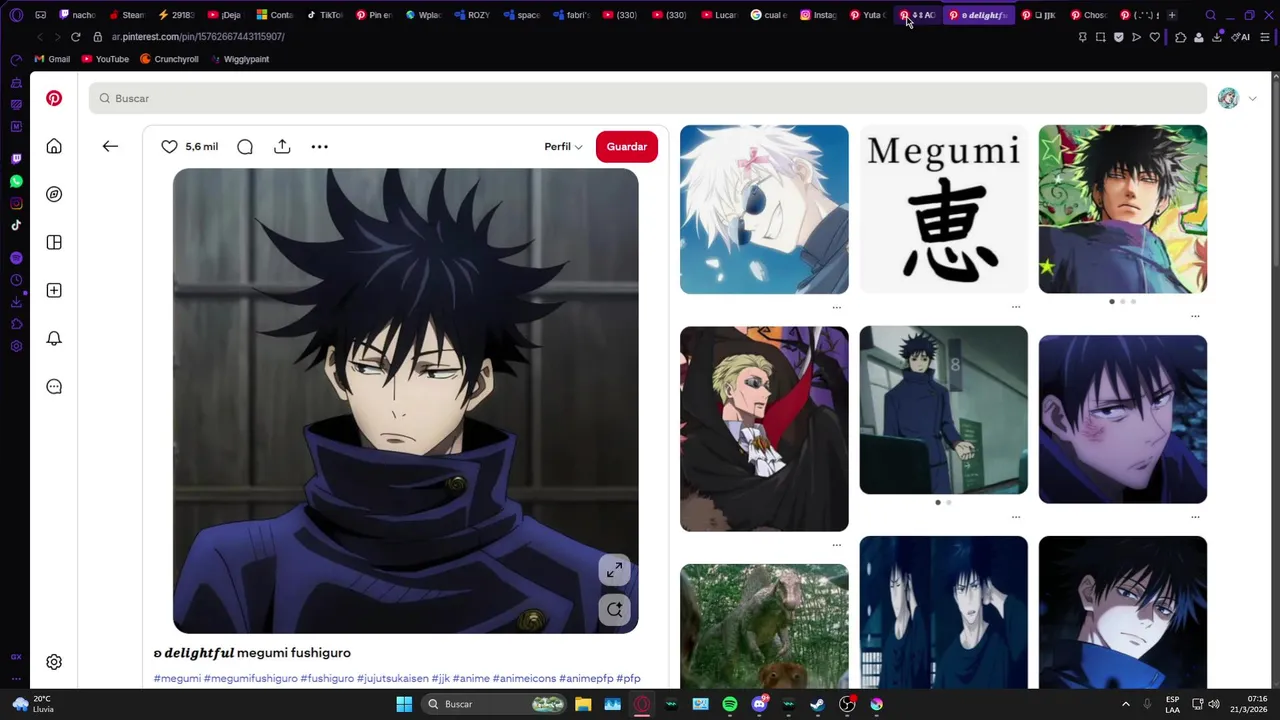1280x720 pixels.
Task: Open the #megumifushiguro hashtag link
Action: [250, 678]
